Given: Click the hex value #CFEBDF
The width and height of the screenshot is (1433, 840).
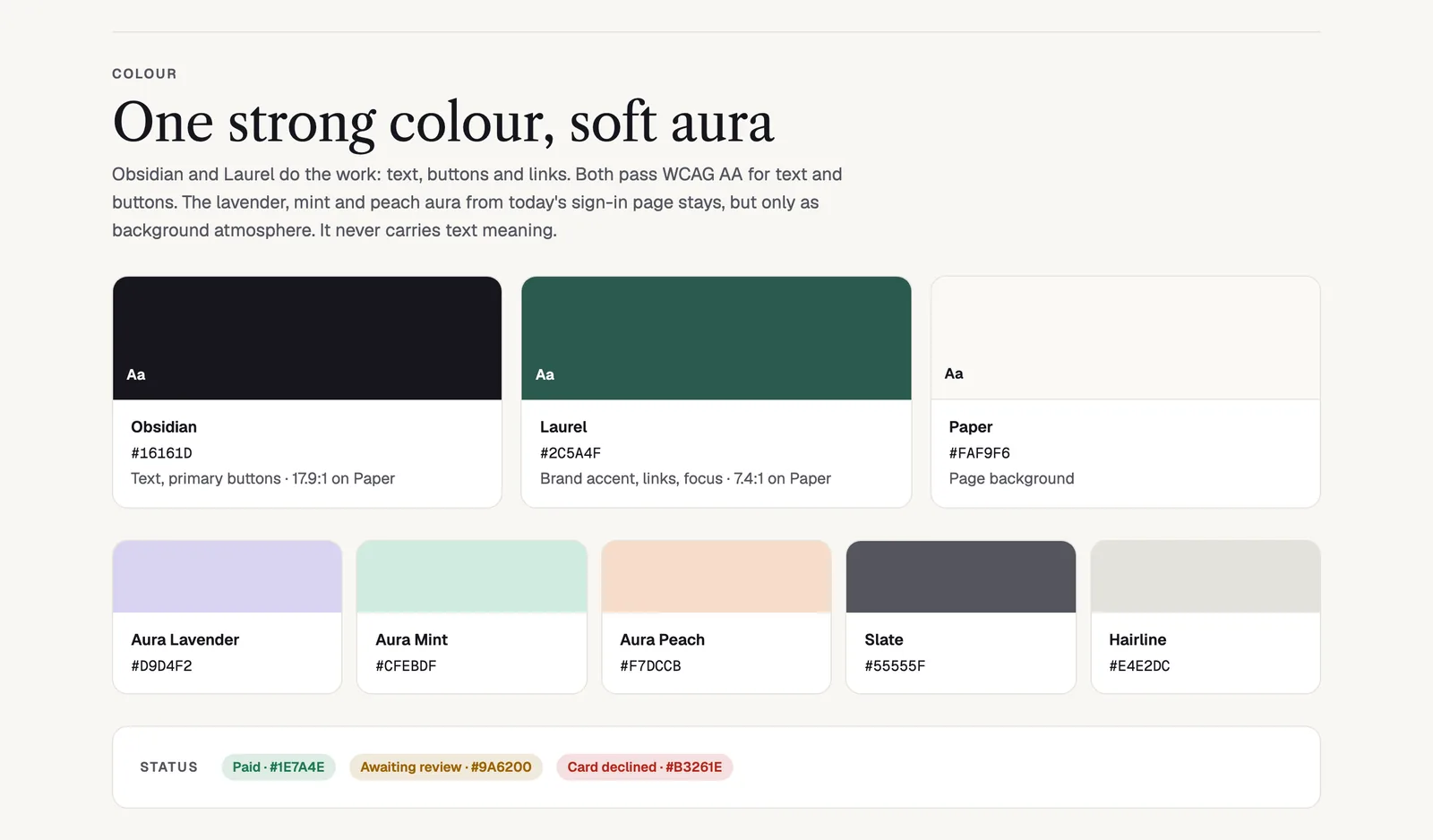Looking at the screenshot, I should click(406, 666).
